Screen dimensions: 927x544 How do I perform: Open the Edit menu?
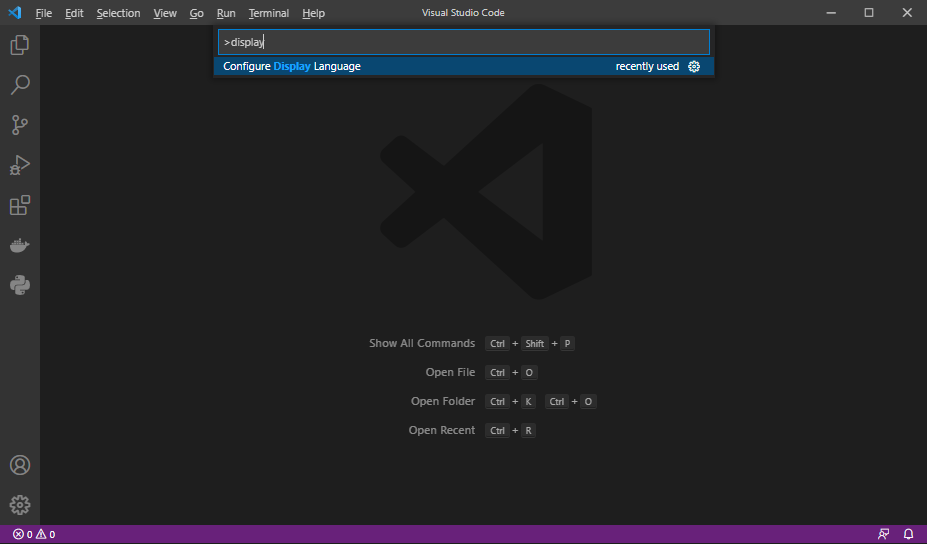pyautogui.click(x=74, y=13)
